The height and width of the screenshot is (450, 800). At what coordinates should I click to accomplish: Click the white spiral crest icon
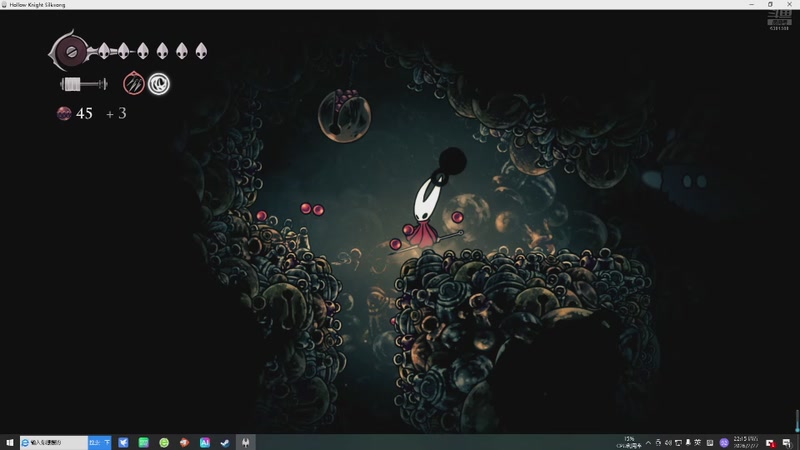click(159, 84)
